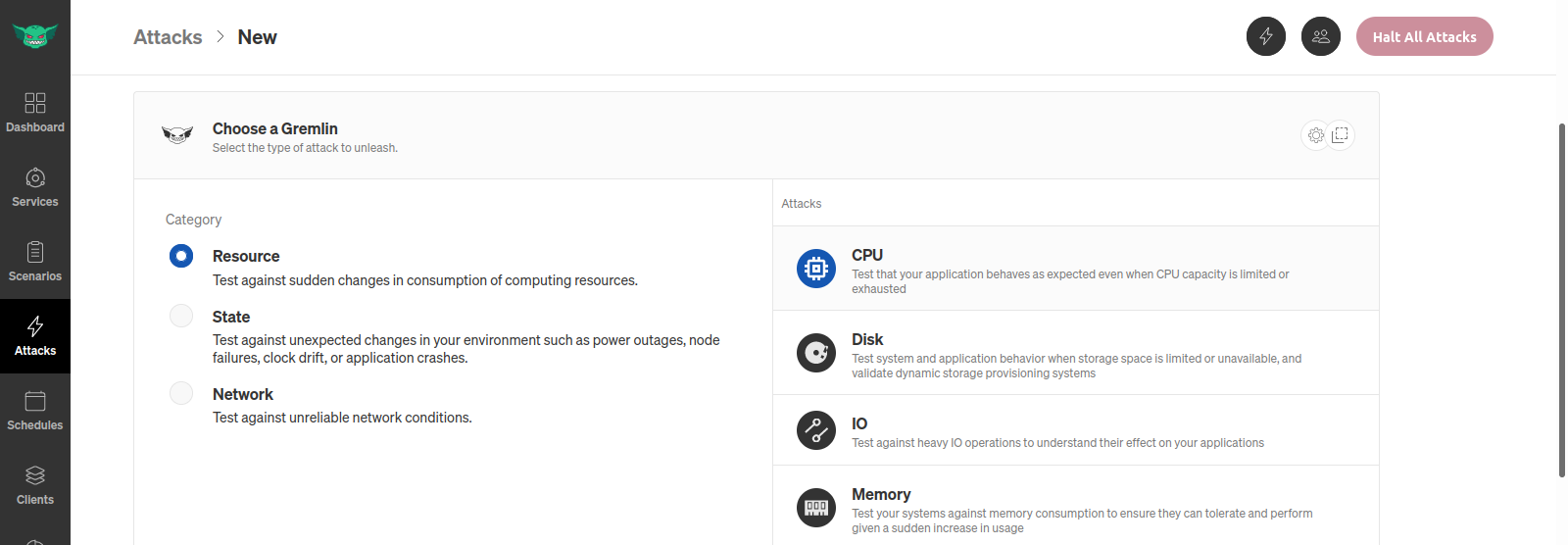Select the Resource category radio button
Viewport: 1568px width, 545px height.
[x=181, y=256]
